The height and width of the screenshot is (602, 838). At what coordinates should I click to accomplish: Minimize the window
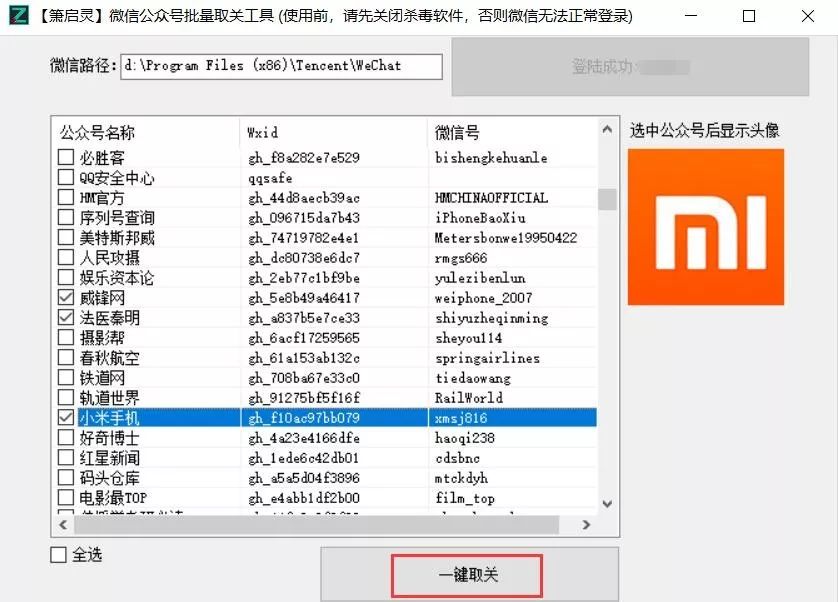pyautogui.click(x=691, y=16)
